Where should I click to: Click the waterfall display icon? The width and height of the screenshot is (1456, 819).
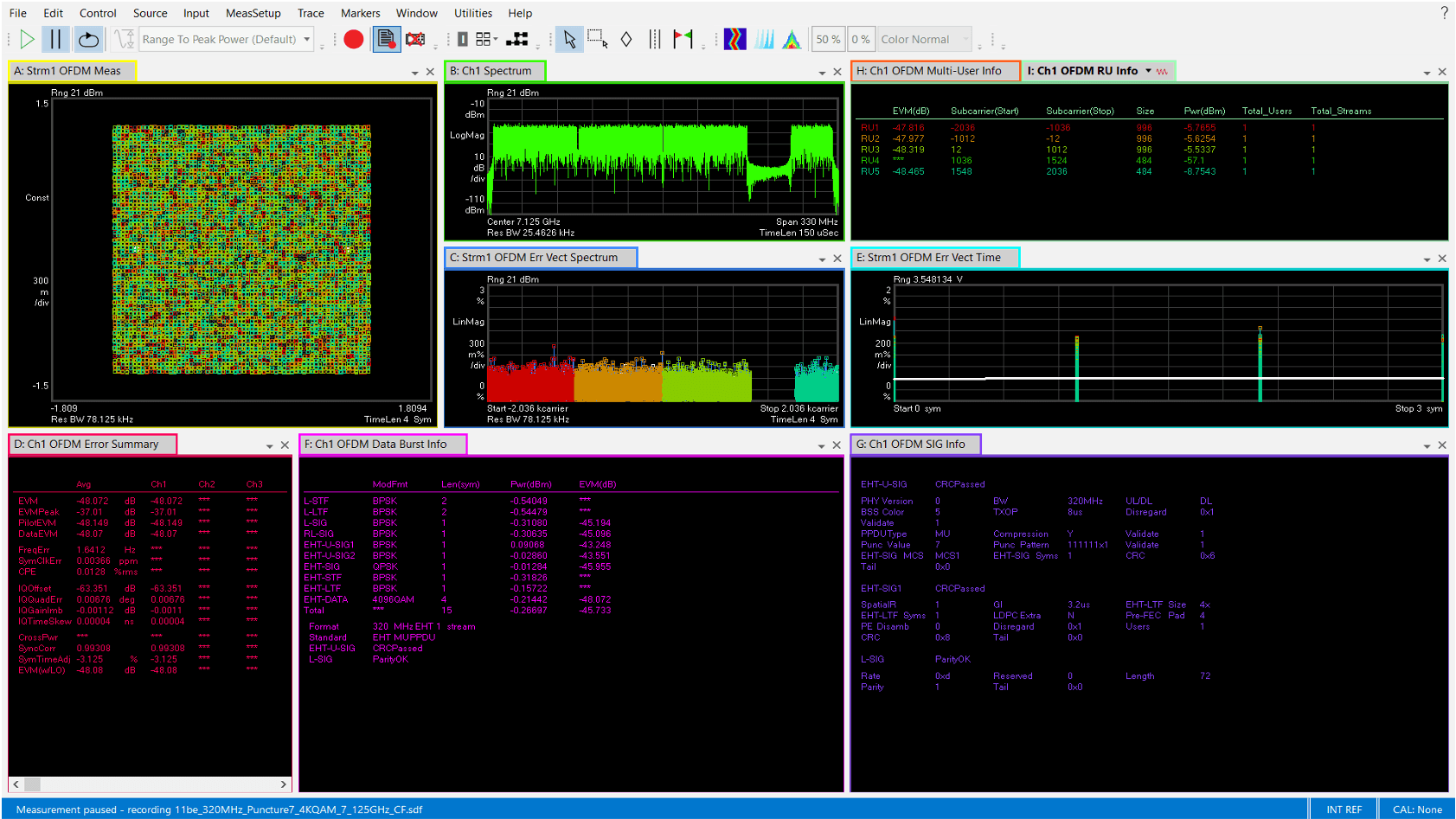pyautogui.click(x=764, y=39)
